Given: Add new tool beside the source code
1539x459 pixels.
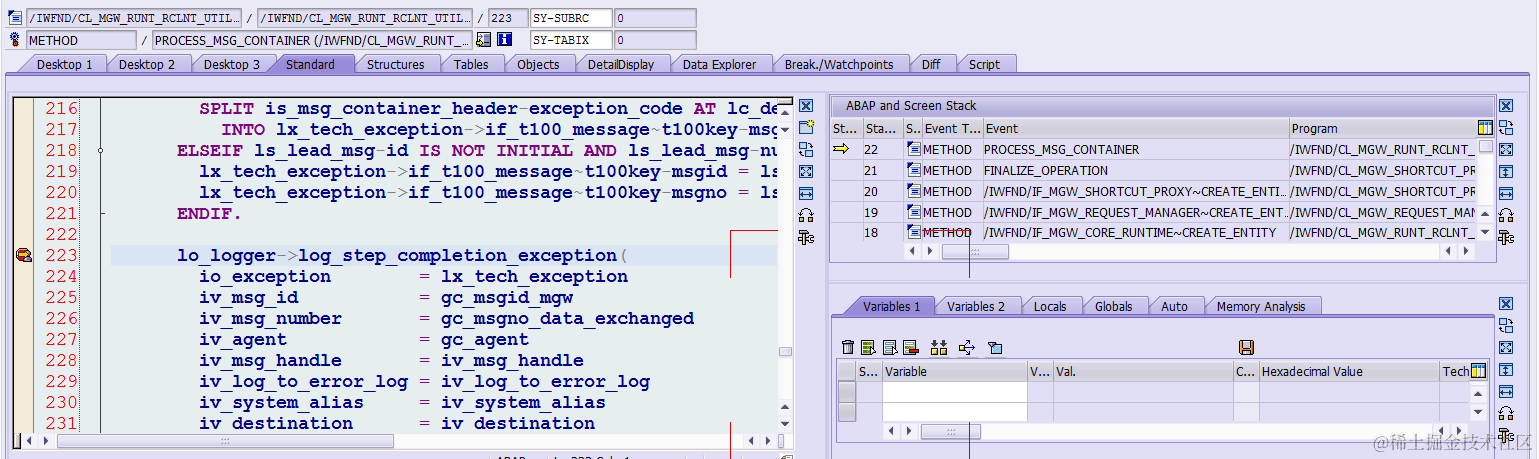Looking at the screenshot, I should (806, 127).
